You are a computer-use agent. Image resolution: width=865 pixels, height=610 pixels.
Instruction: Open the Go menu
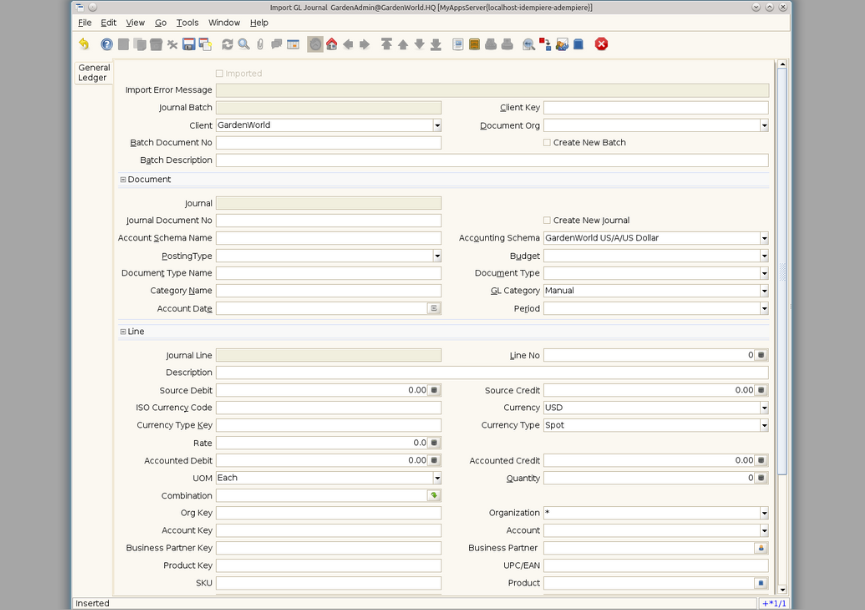[x=161, y=23]
